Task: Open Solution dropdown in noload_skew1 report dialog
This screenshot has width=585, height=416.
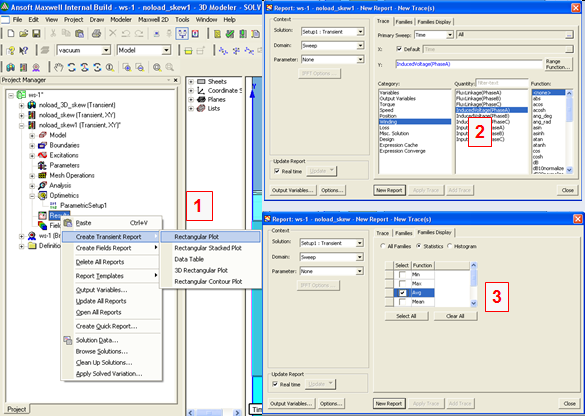Action: 360,32
